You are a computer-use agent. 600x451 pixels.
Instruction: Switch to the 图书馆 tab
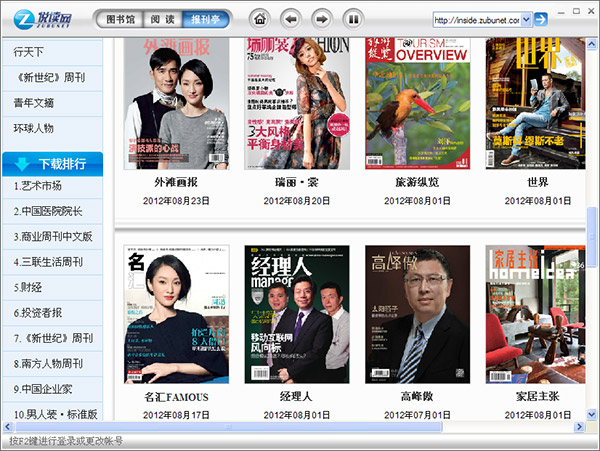pyautogui.click(x=121, y=19)
